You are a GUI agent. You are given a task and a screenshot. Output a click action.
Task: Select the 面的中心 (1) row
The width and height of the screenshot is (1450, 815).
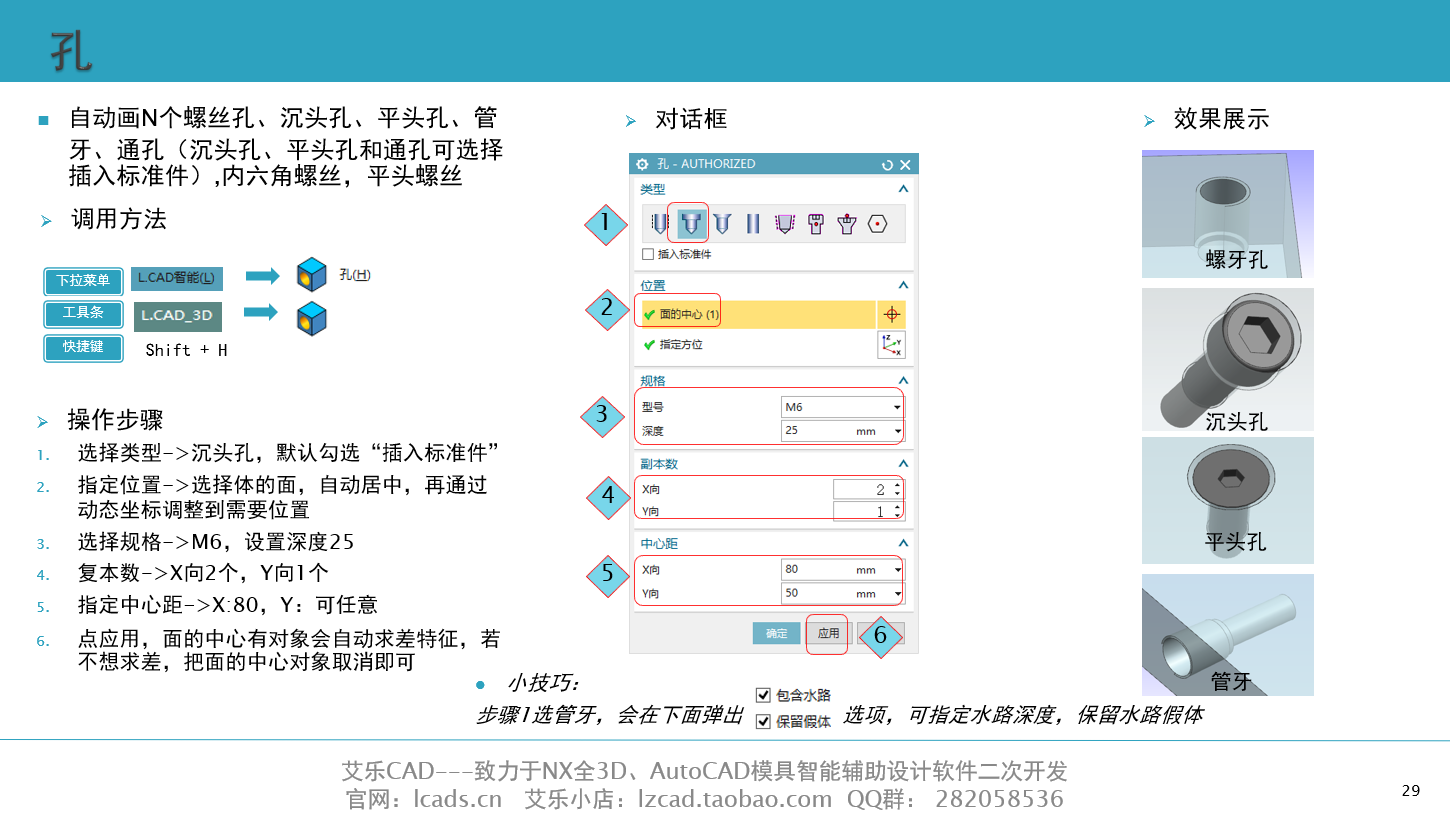[758, 314]
